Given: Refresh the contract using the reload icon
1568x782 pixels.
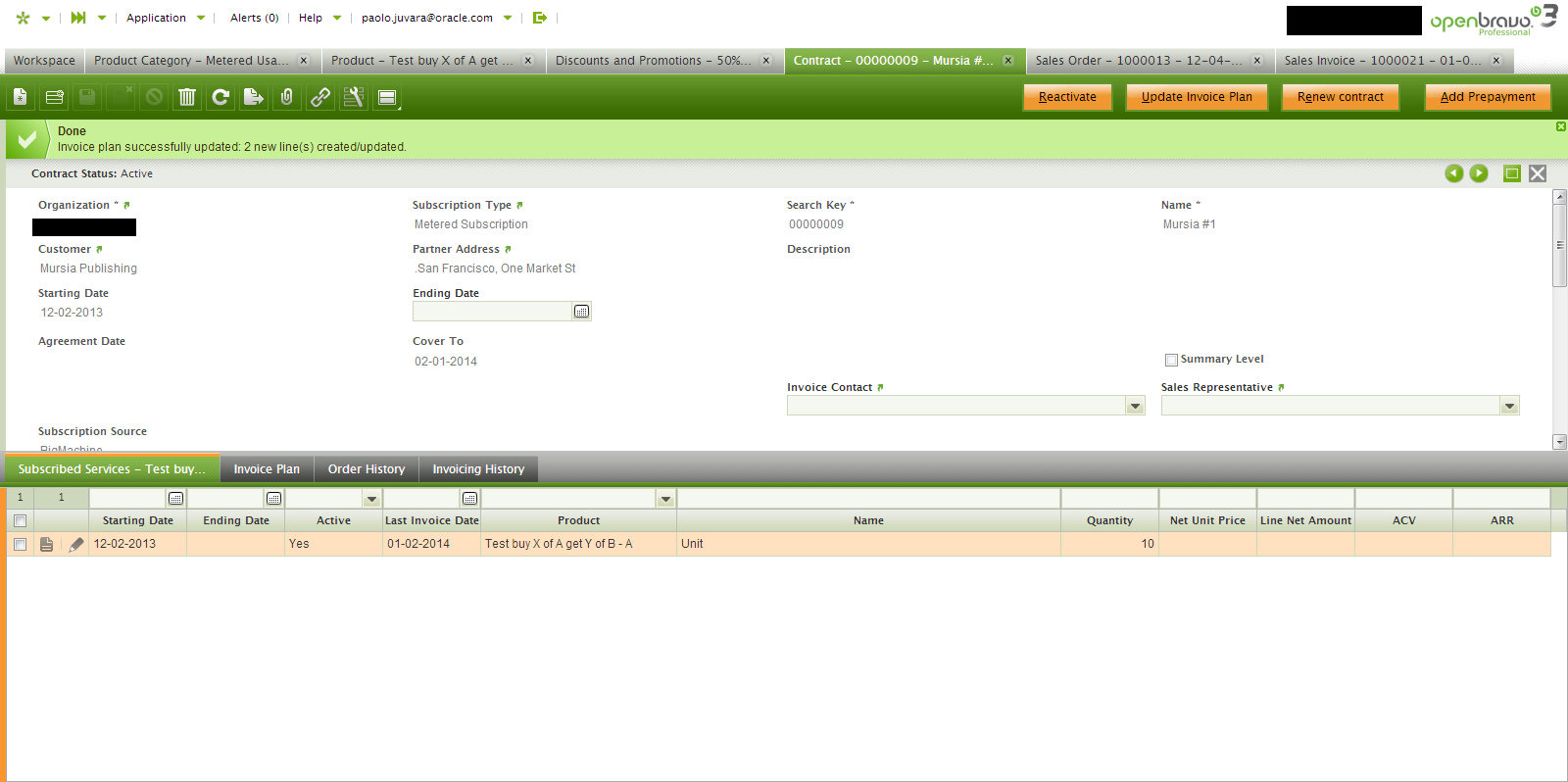Looking at the screenshot, I should pyautogui.click(x=220, y=97).
